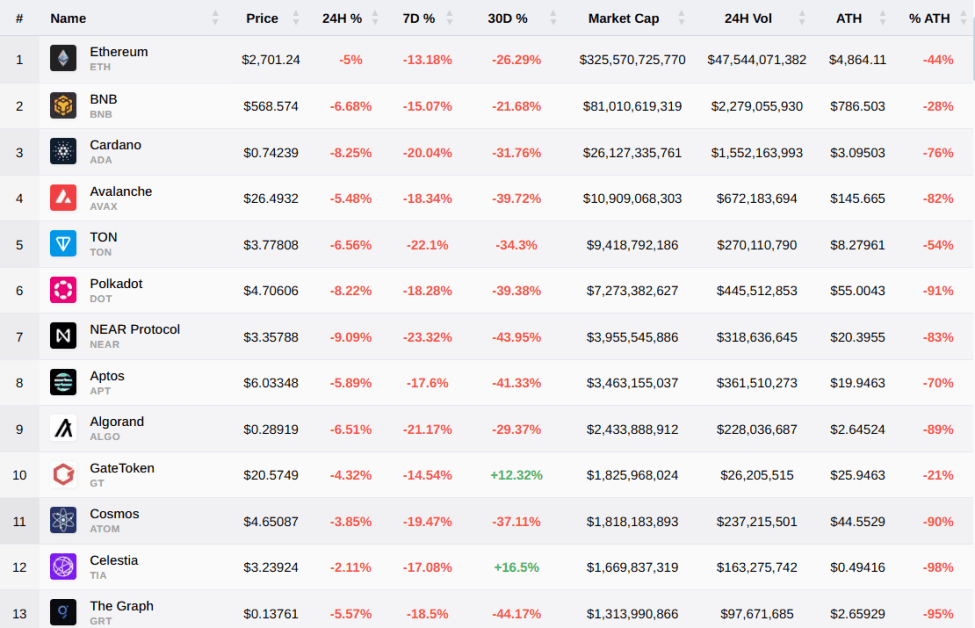Sort by 24H Vol column arrows
The image size is (975, 628).
802,18
